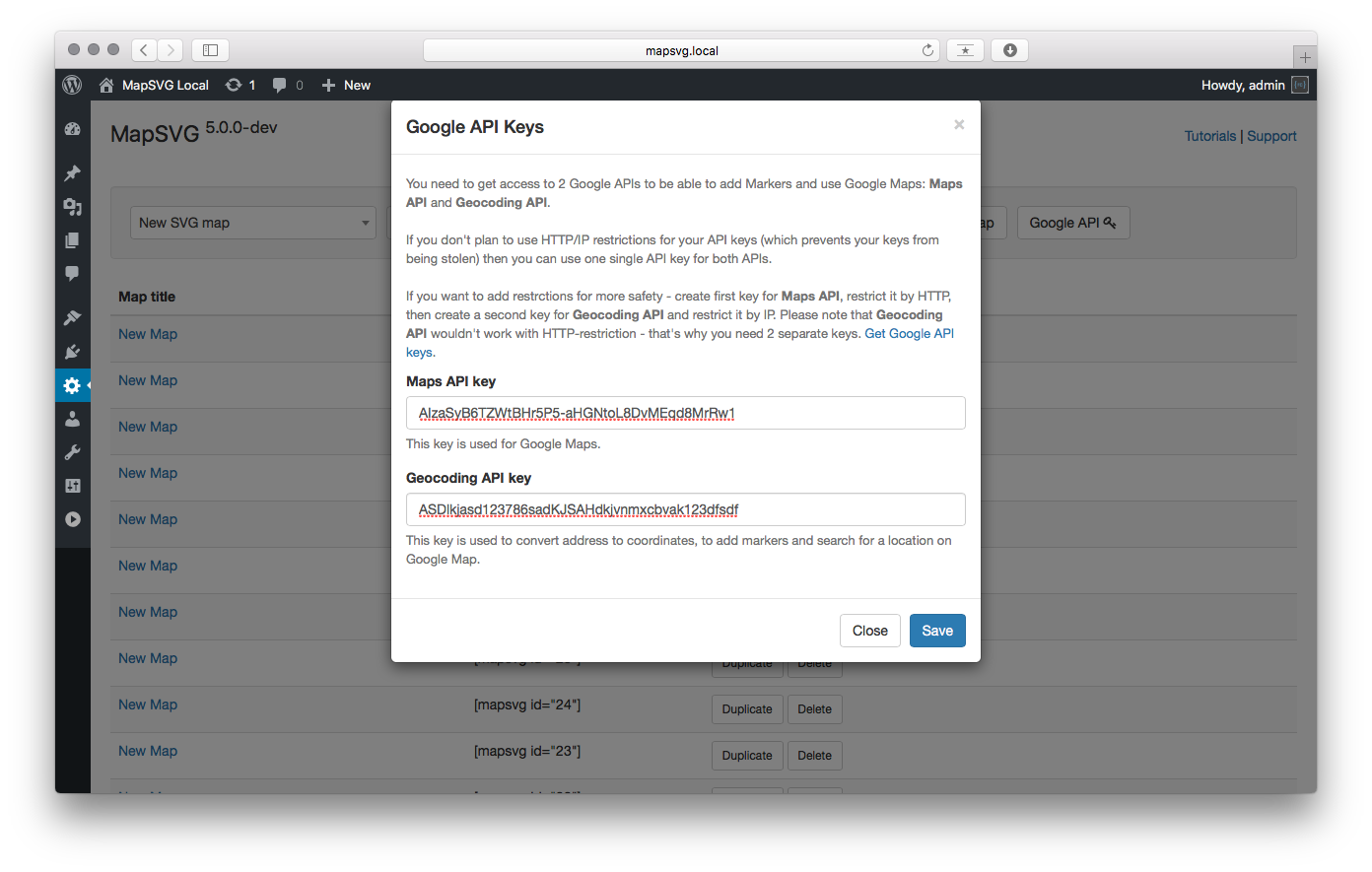1372x872 pixels.
Task: Duplicate the map with id 24
Action: pos(747,709)
